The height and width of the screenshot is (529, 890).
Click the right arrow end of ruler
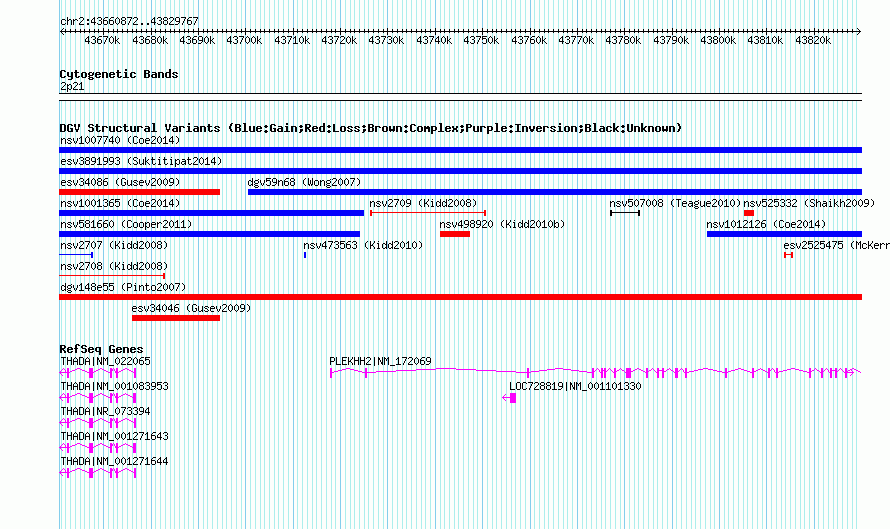[859, 32]
